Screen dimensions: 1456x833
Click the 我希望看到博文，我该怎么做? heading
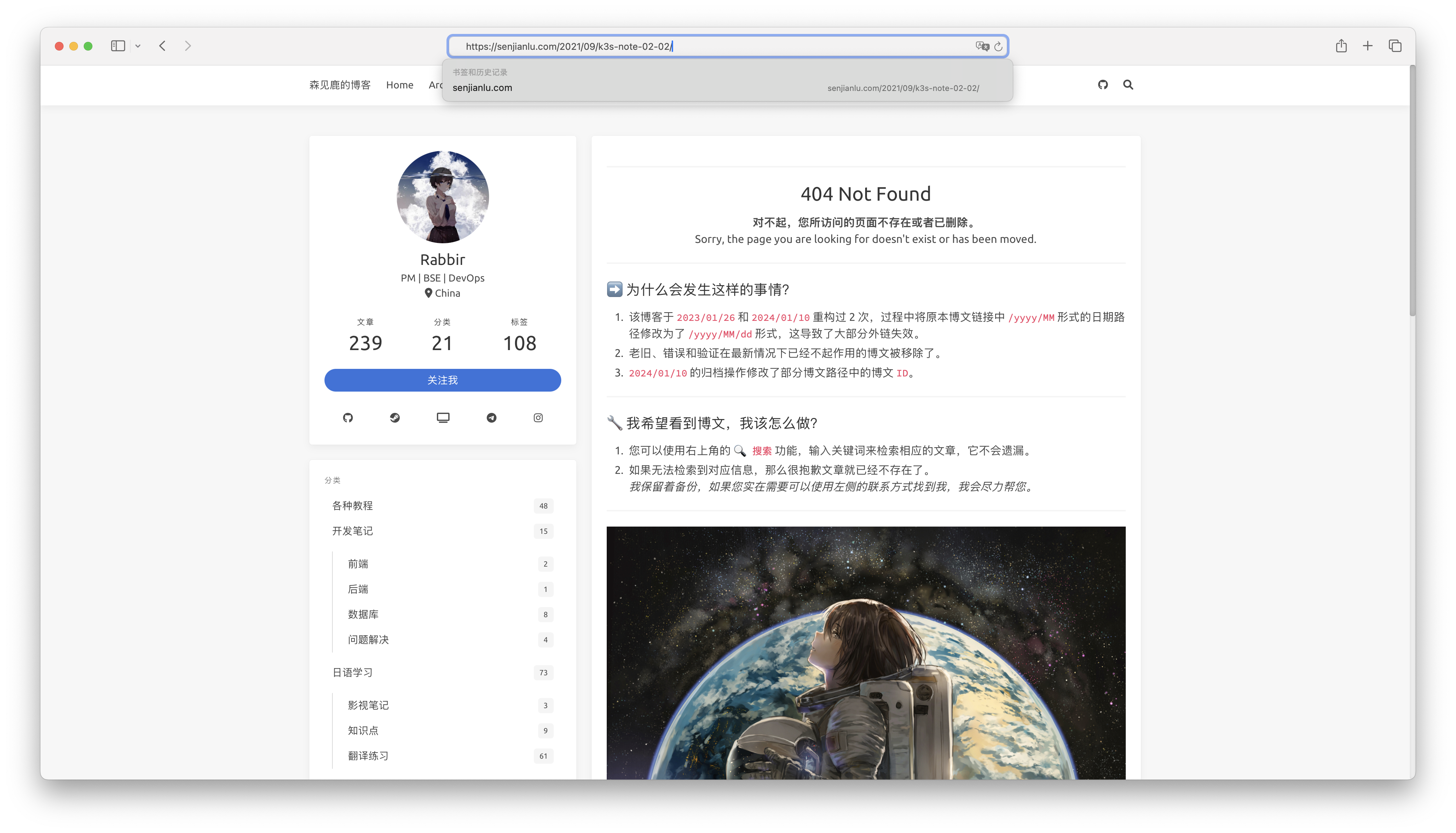point(722,423)
